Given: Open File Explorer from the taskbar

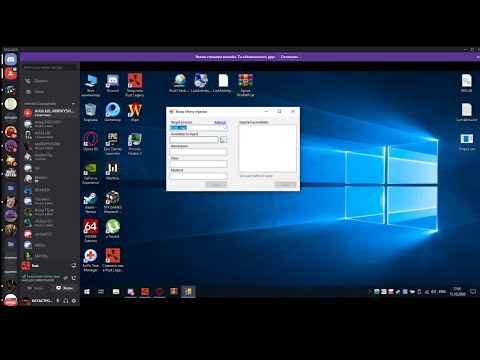Looking at the screenshot, I should coord(116,292).
